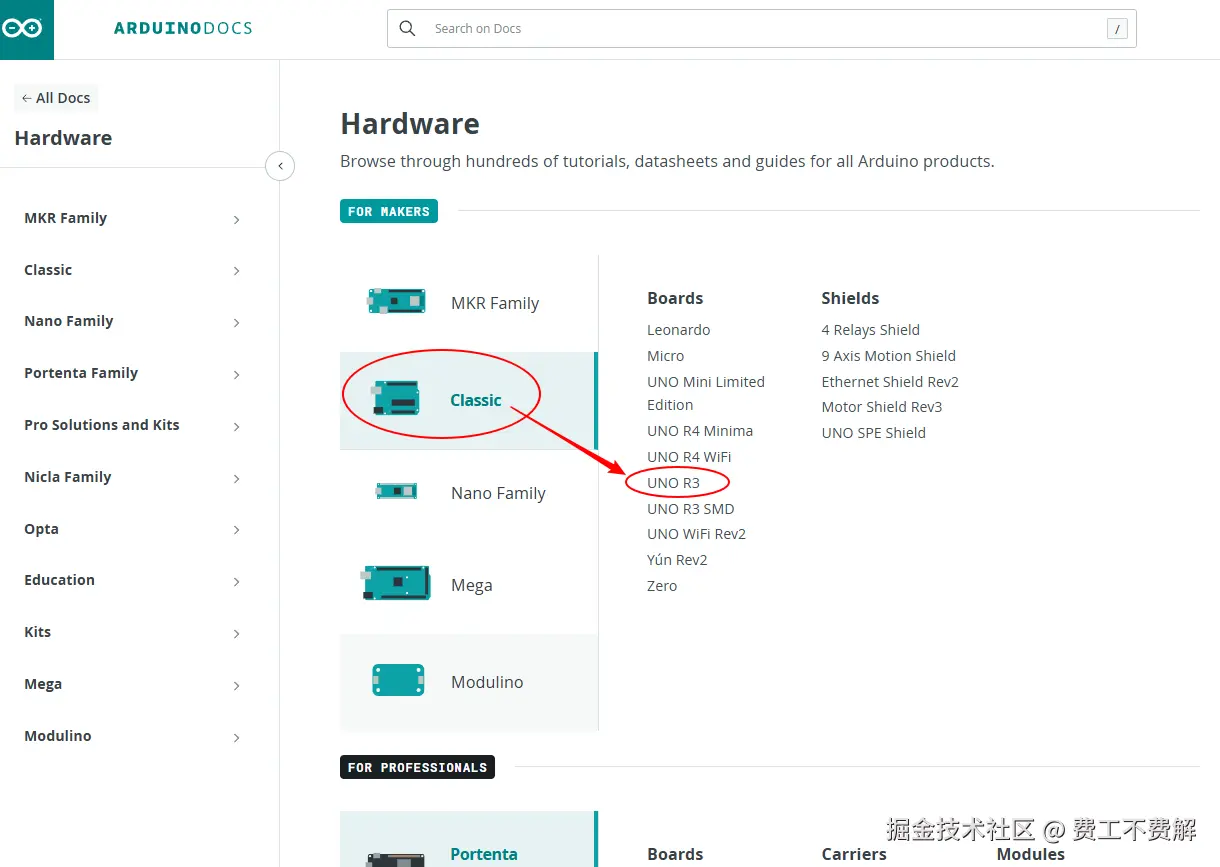Open the Motor Shield Rev3 link
This screenshot has width=1220, height=867.
click(881, 407)
